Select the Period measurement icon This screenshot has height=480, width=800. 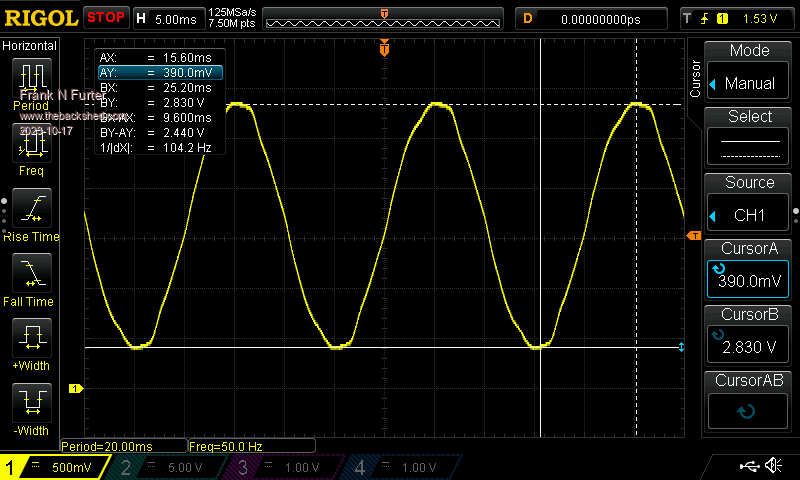[31, 78]
